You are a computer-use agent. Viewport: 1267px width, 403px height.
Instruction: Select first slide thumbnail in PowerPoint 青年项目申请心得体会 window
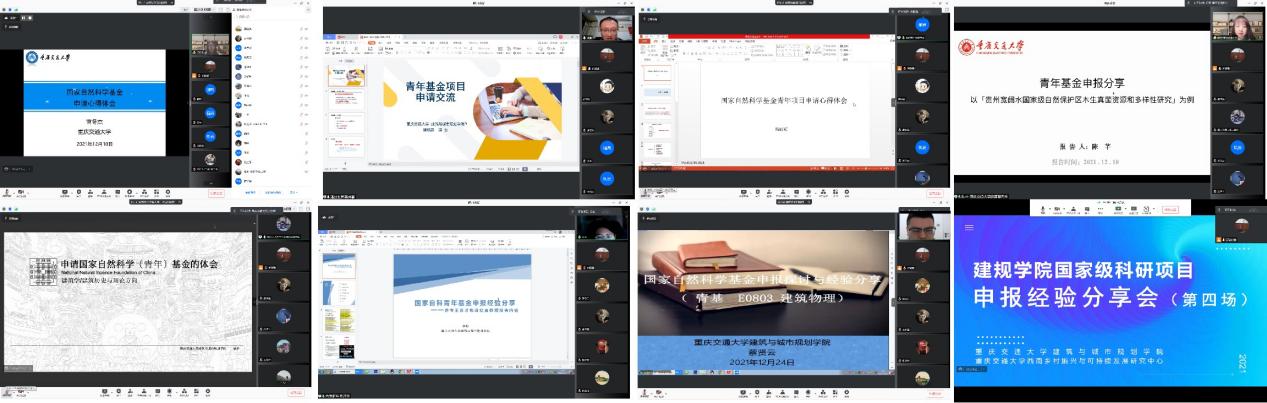pyautogui.click(x=658, y=74)
